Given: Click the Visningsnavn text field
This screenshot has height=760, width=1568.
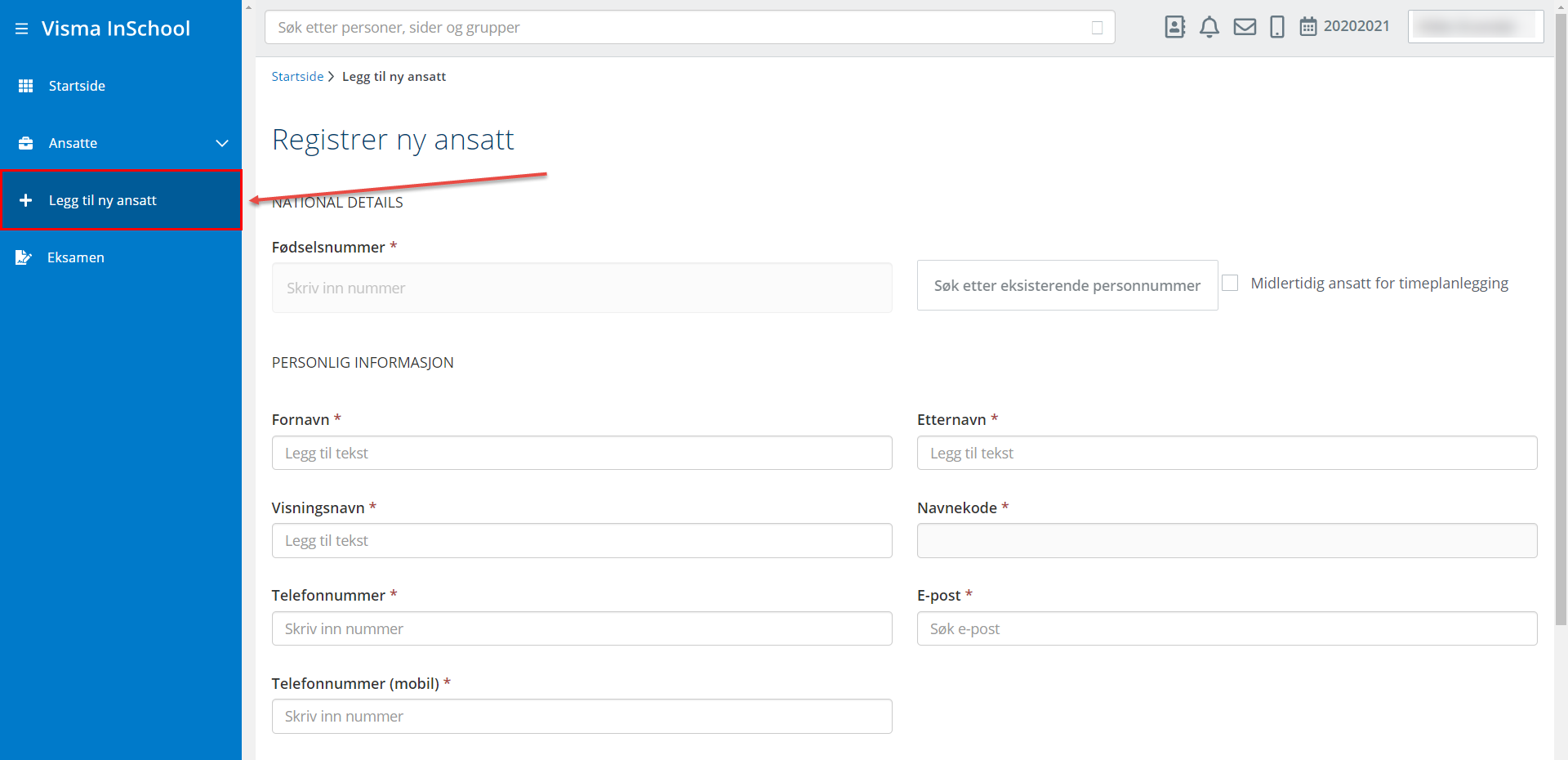Looking at the screenshot, I should point(581,540).
